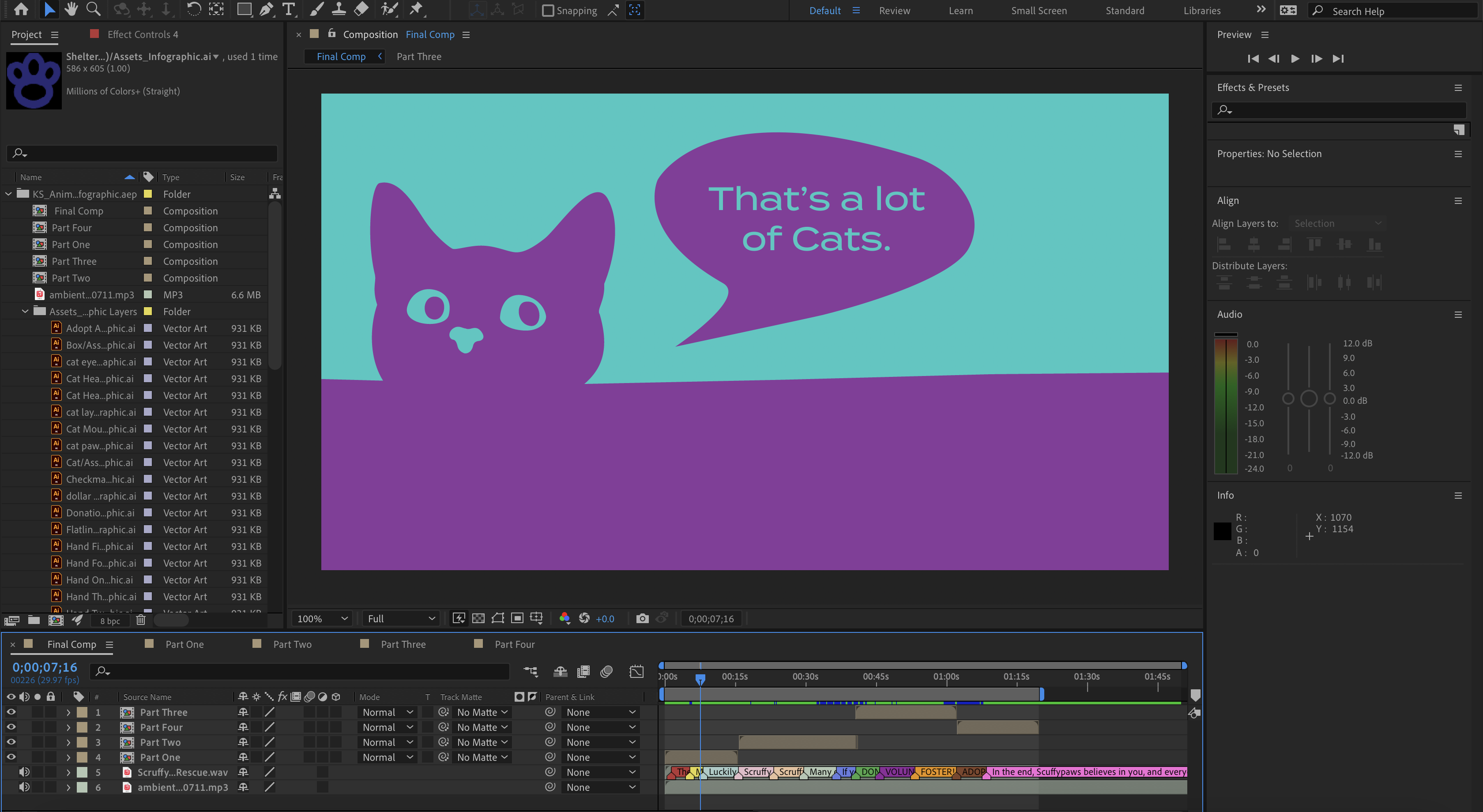The image size is (1483, 812).
Task: Create a new folder in Project panel
Action: coord(34,620)
